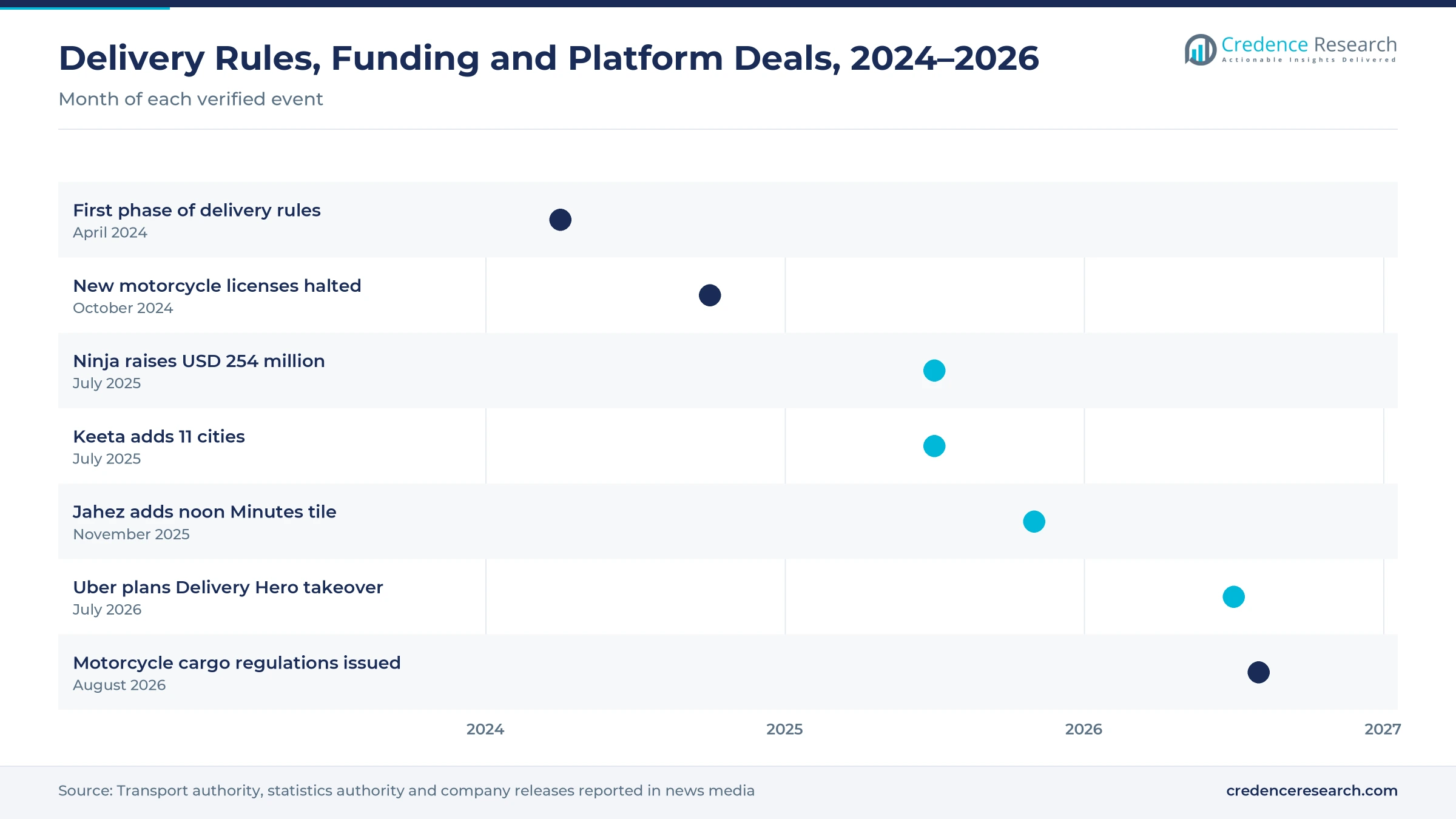Click the 'October 2024' date text

(x=123, y=308)
